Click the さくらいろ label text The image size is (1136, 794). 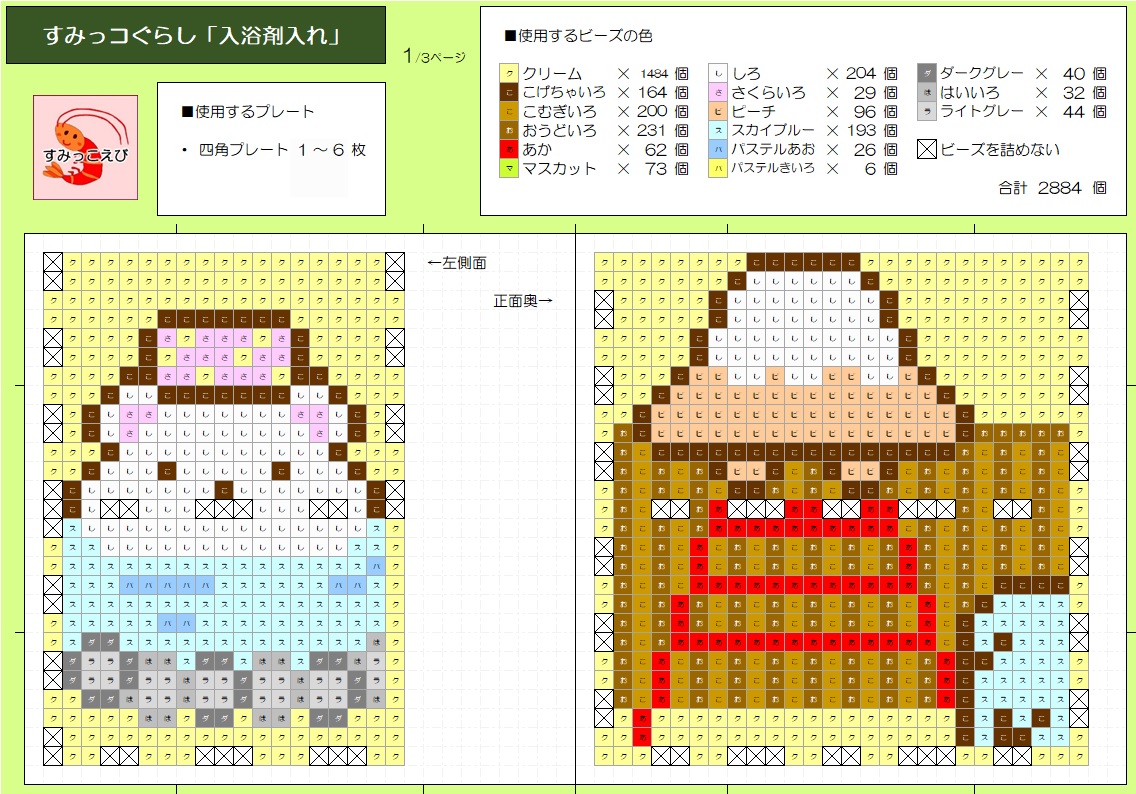(769, 92)
